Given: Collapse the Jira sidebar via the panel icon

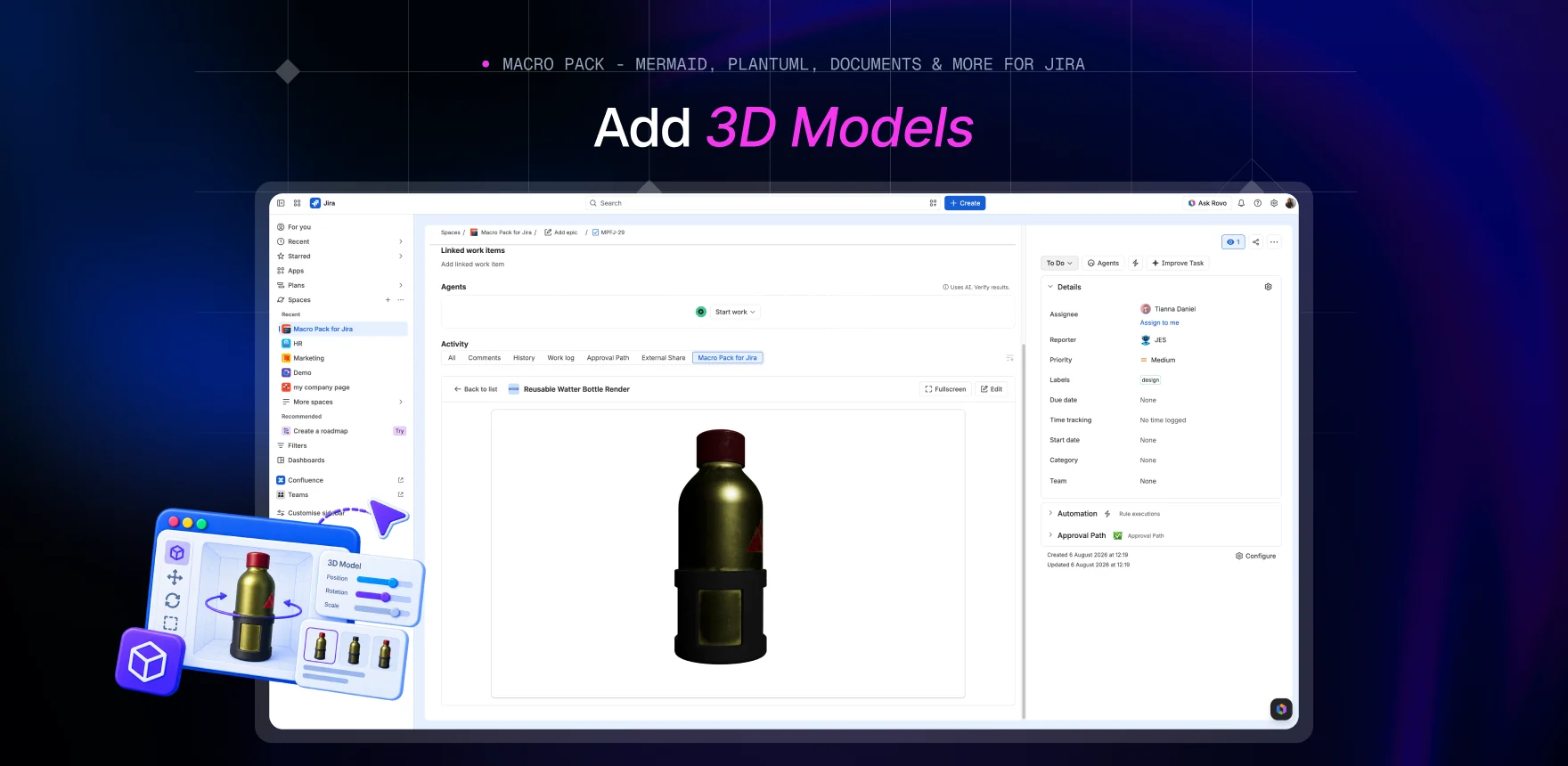Looking at the screenshot, I should coord(281,203).
